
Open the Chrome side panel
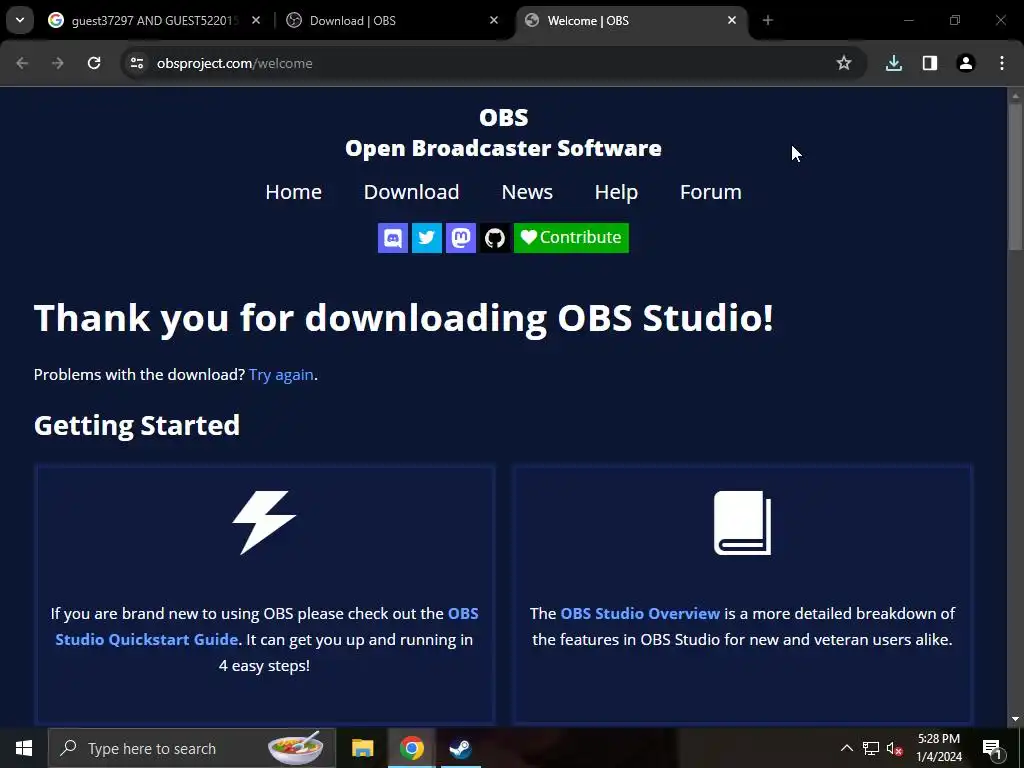(930, 63)
